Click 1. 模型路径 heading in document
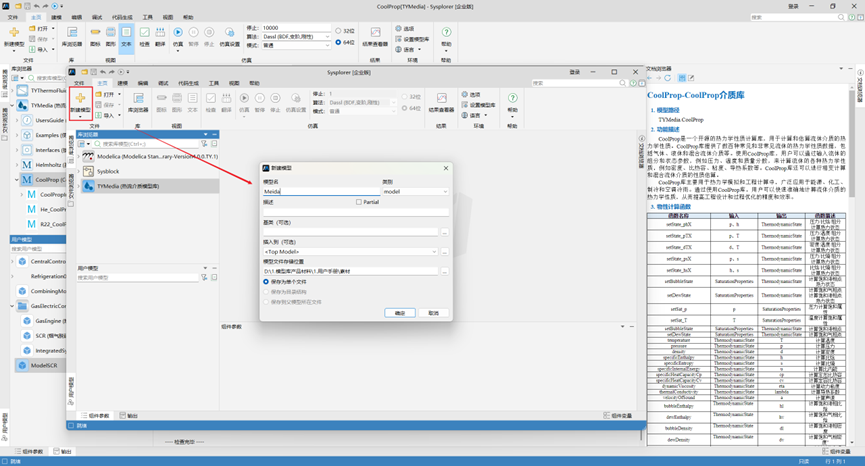Viewport: 865px width, 466px height. click(665, 110)
